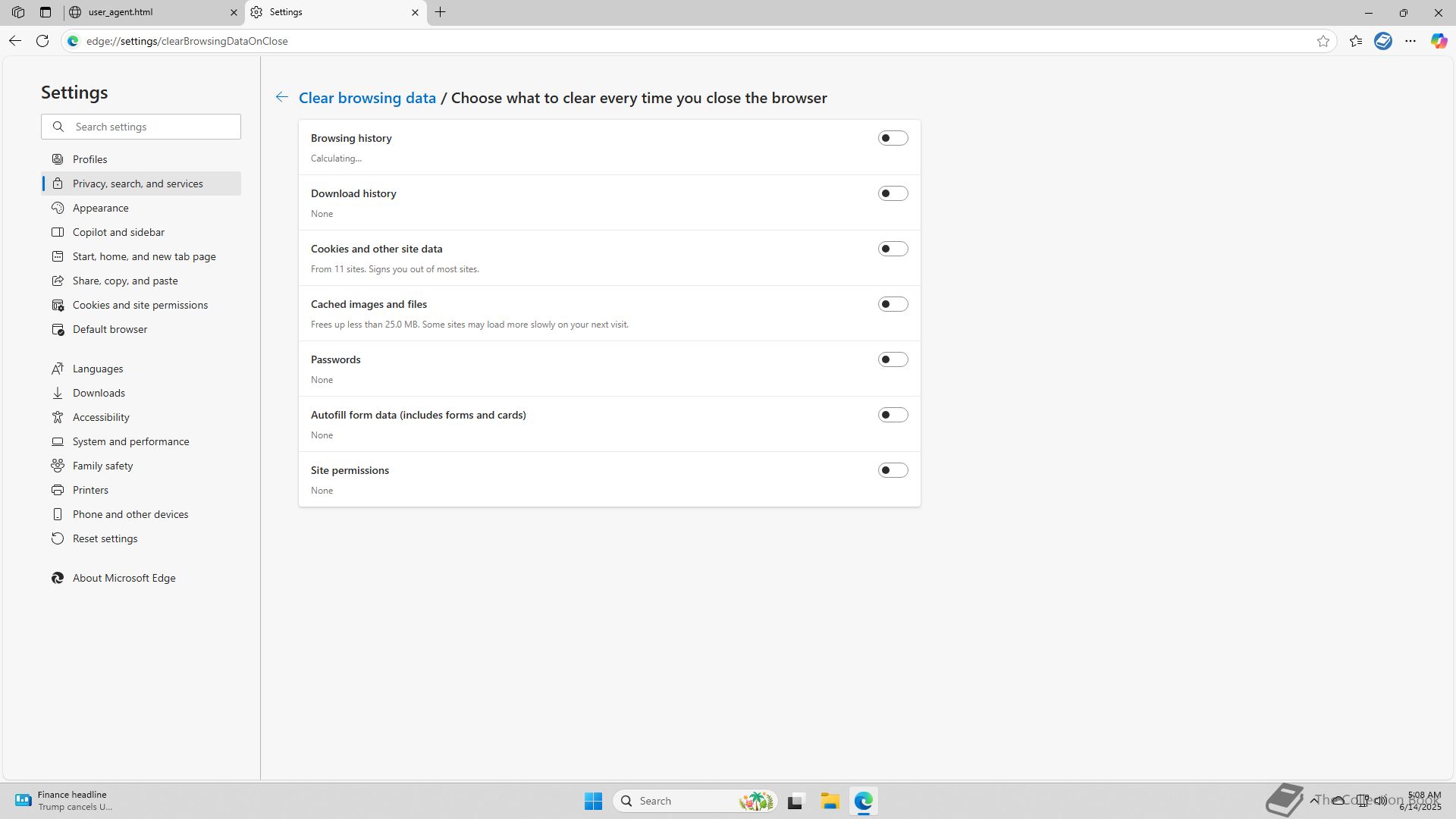Click the Clear browsing data breadcrumb link
Viewport: 1456px width, 819px height.
367,98
